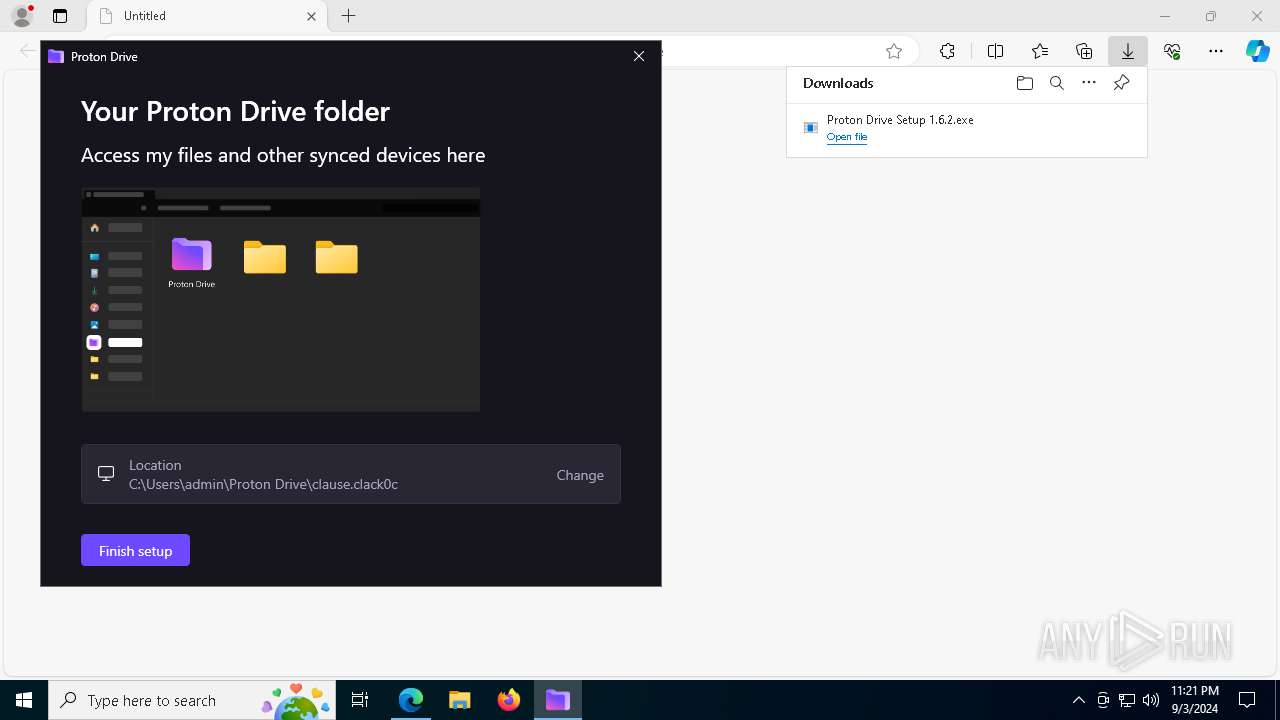Viewport: 1280px width, 720px height.
Task: Open file link for Proton Drive Setup
Action: pos(847,137)
